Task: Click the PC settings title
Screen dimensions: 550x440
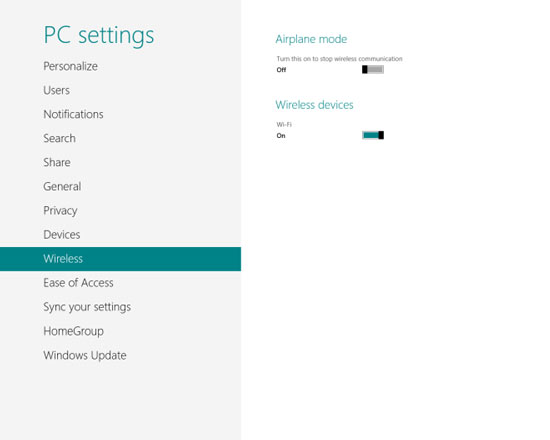Action: [x=99, y=35]
